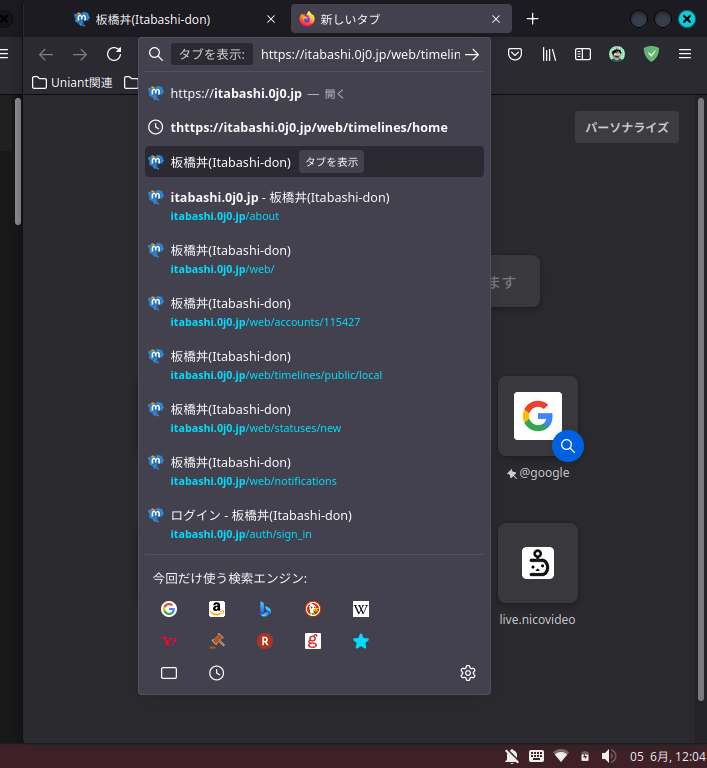Click the URL address bar input field
Viewport: 707px width, 768px height.
[360, 55]
